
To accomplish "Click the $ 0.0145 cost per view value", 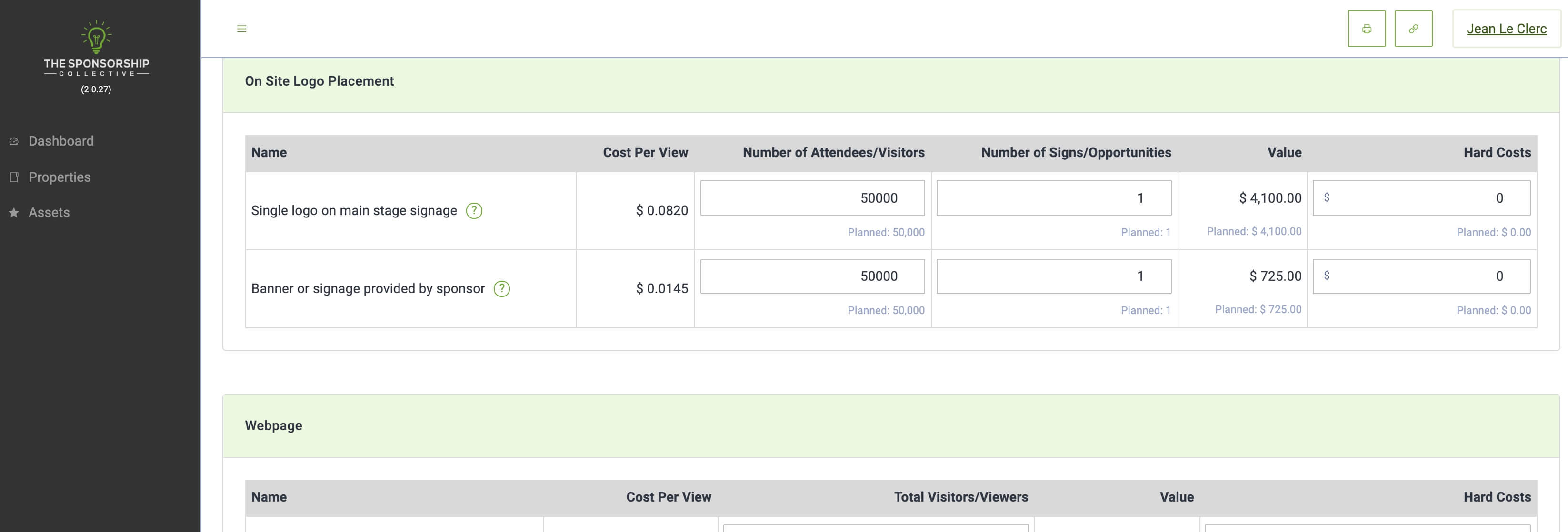I will 662,288.
